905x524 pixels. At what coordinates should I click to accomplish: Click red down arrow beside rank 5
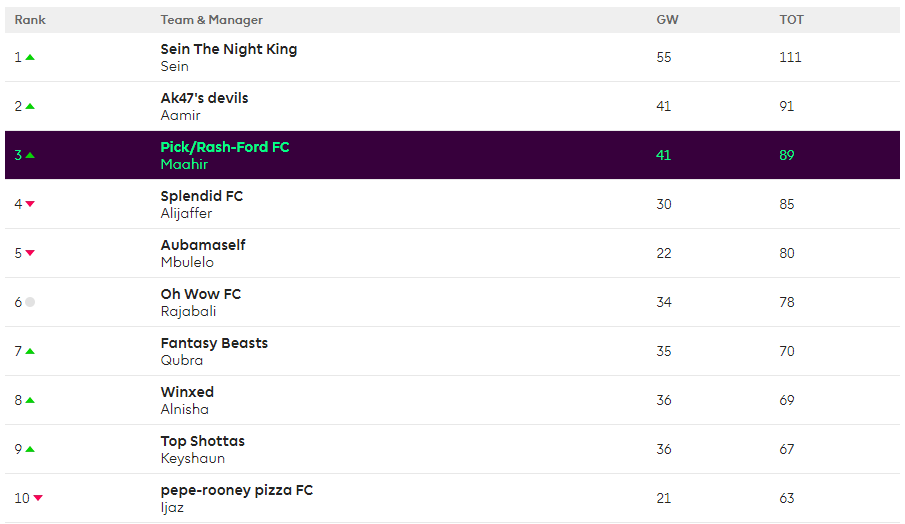coord(30,254)
